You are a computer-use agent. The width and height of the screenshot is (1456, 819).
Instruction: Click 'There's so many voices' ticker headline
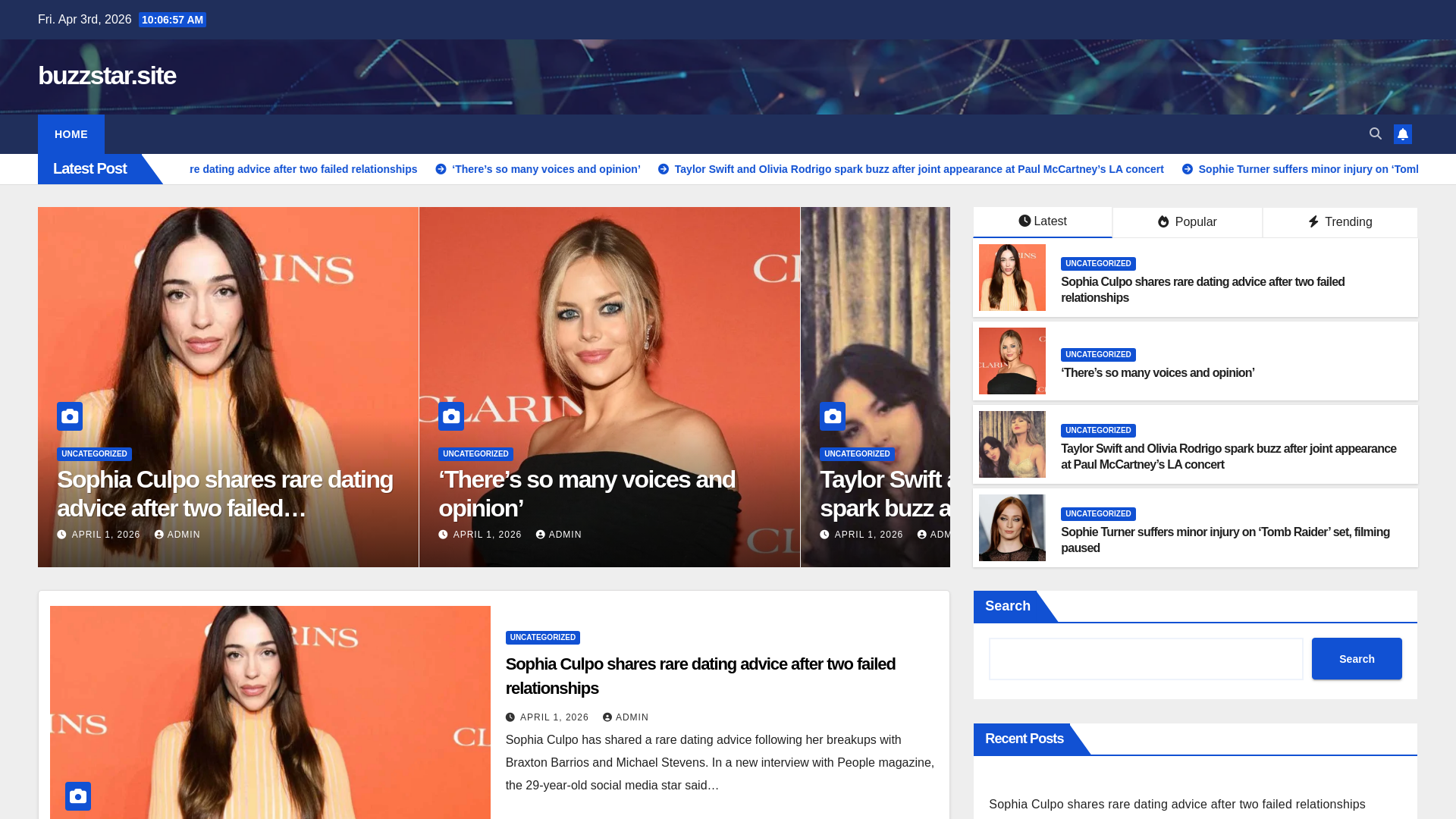[546, 169]
